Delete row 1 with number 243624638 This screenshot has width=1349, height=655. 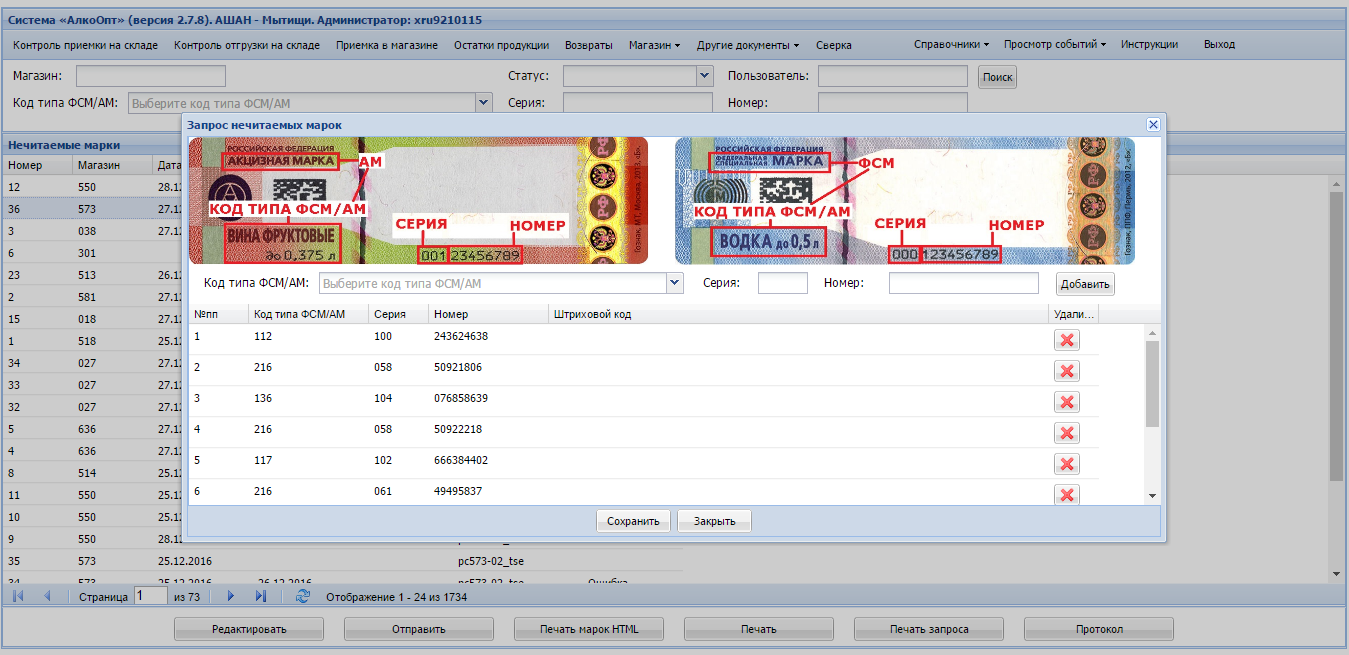[x=1066, y=340]
